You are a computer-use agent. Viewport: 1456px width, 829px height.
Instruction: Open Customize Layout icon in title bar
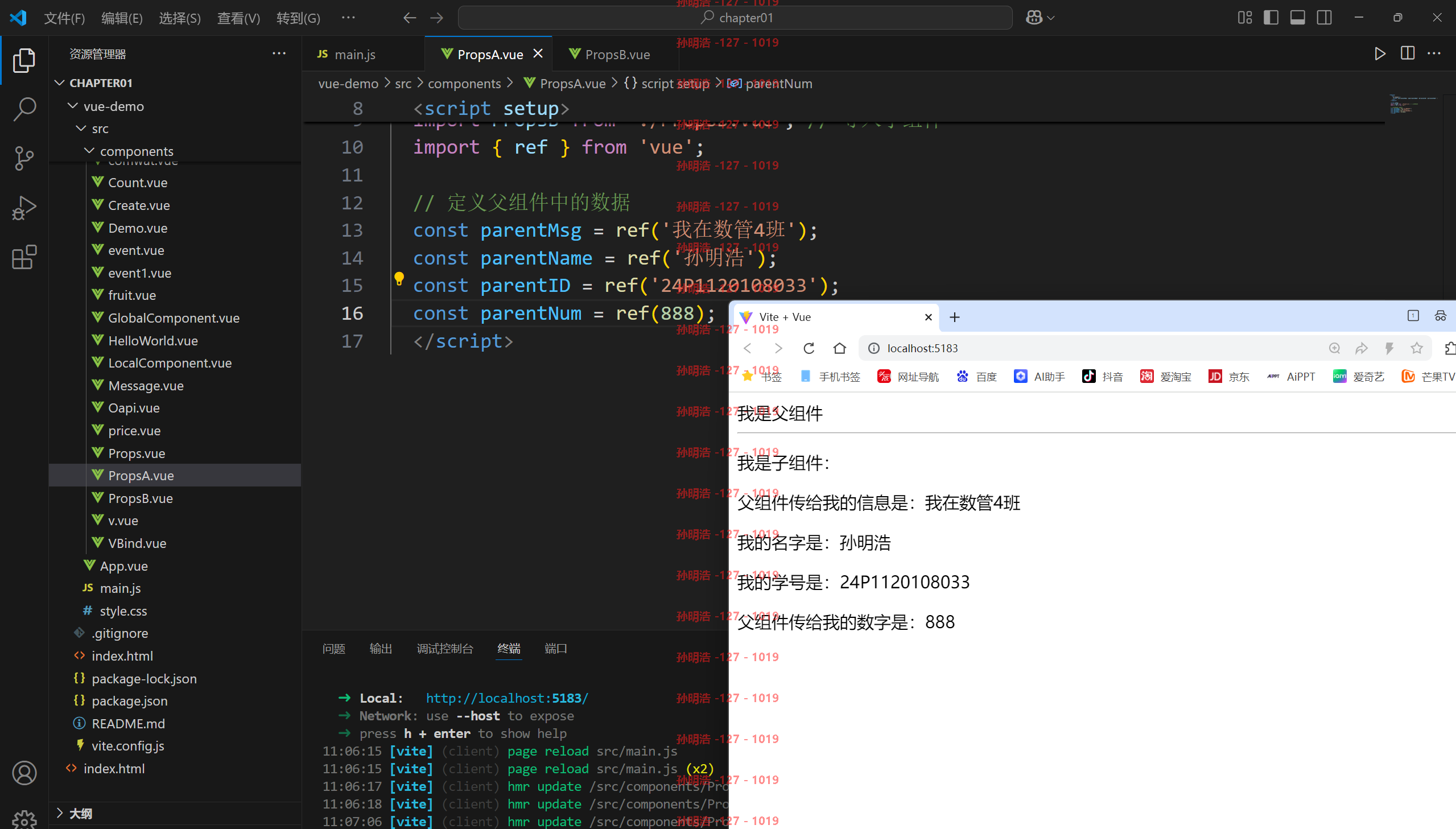(1245, 18)
